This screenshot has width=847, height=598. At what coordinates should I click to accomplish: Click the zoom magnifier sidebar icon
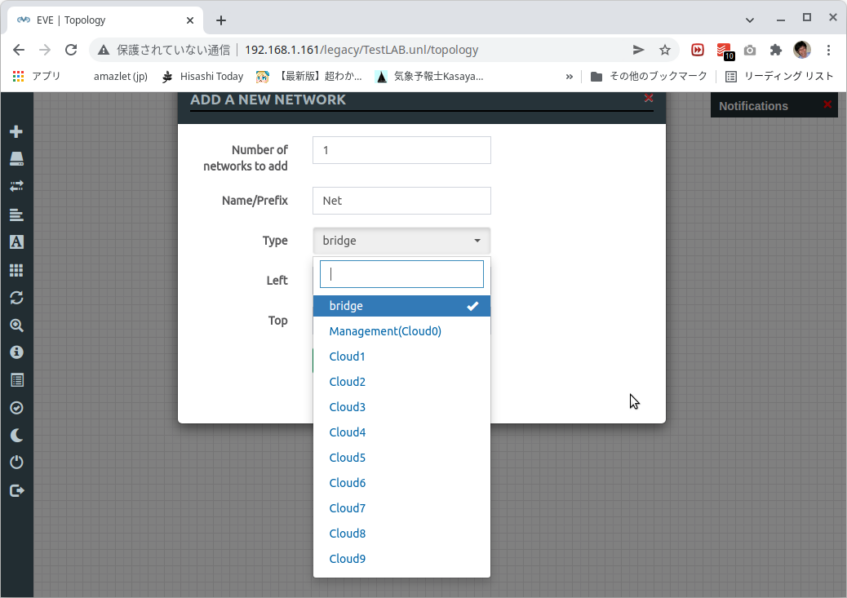coord(16,325)
